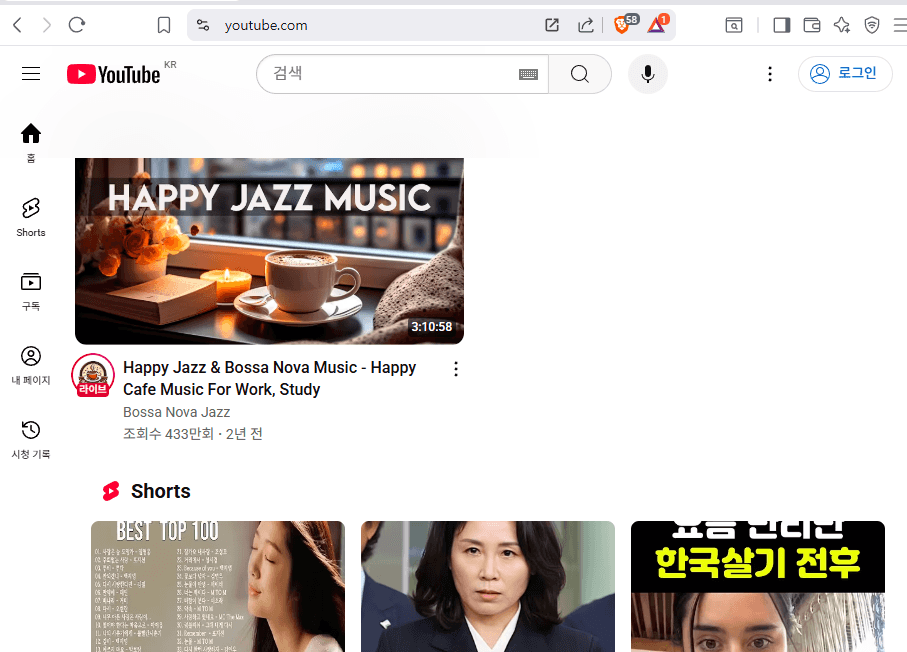Open the BEST TOP 100 short

point(218,587)
